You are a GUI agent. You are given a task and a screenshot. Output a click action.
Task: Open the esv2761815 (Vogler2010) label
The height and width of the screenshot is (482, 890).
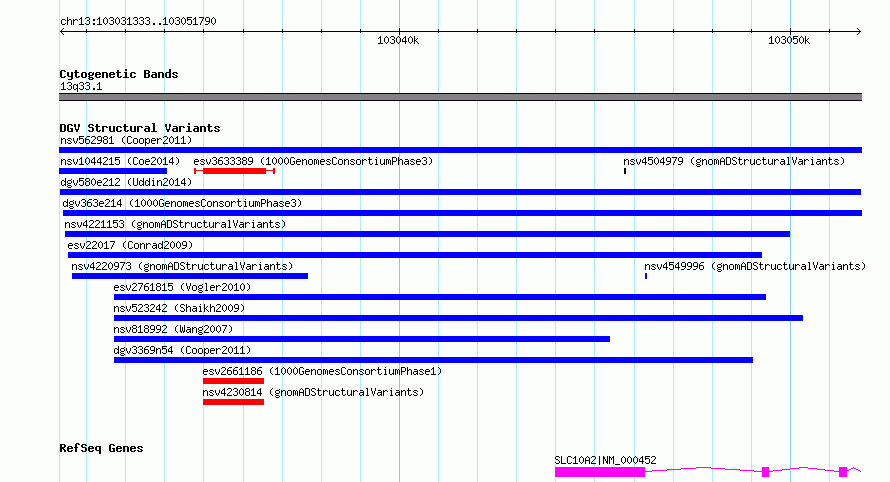182,287
